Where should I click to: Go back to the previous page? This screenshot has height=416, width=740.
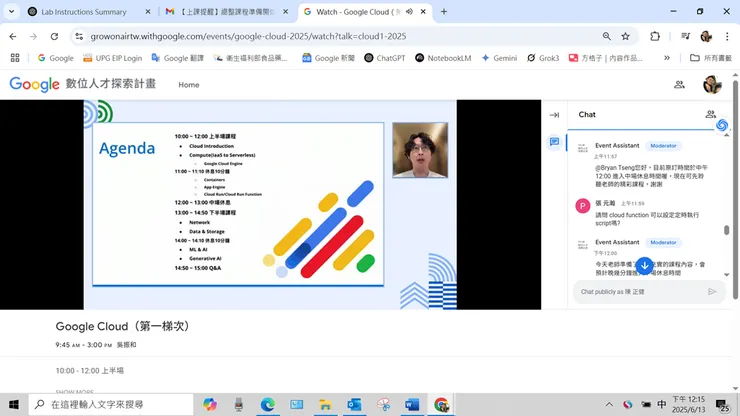pyautogui.click(x=13, y=36)
